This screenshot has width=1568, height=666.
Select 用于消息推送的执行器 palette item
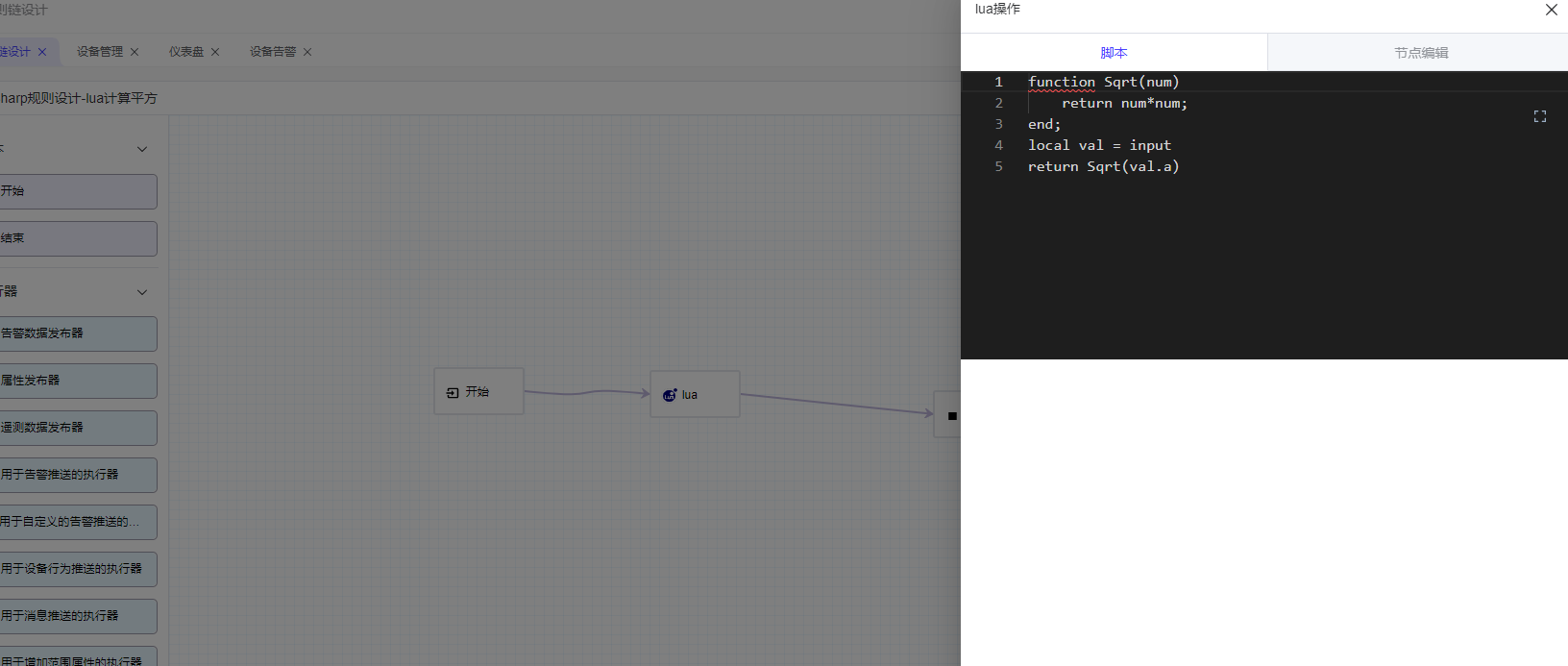77,616
